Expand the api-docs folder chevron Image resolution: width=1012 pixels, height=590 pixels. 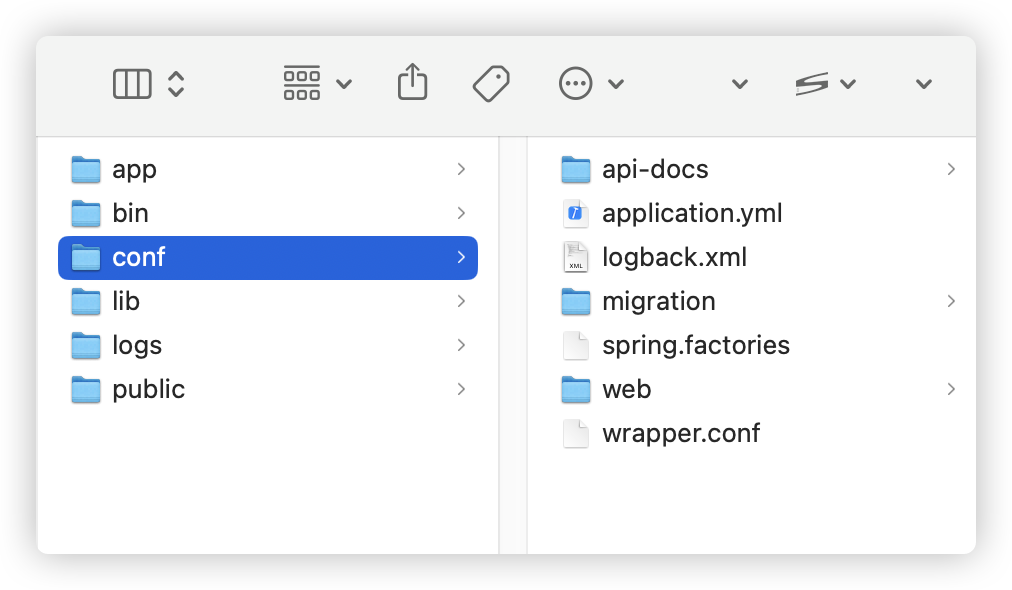[951, 169]
